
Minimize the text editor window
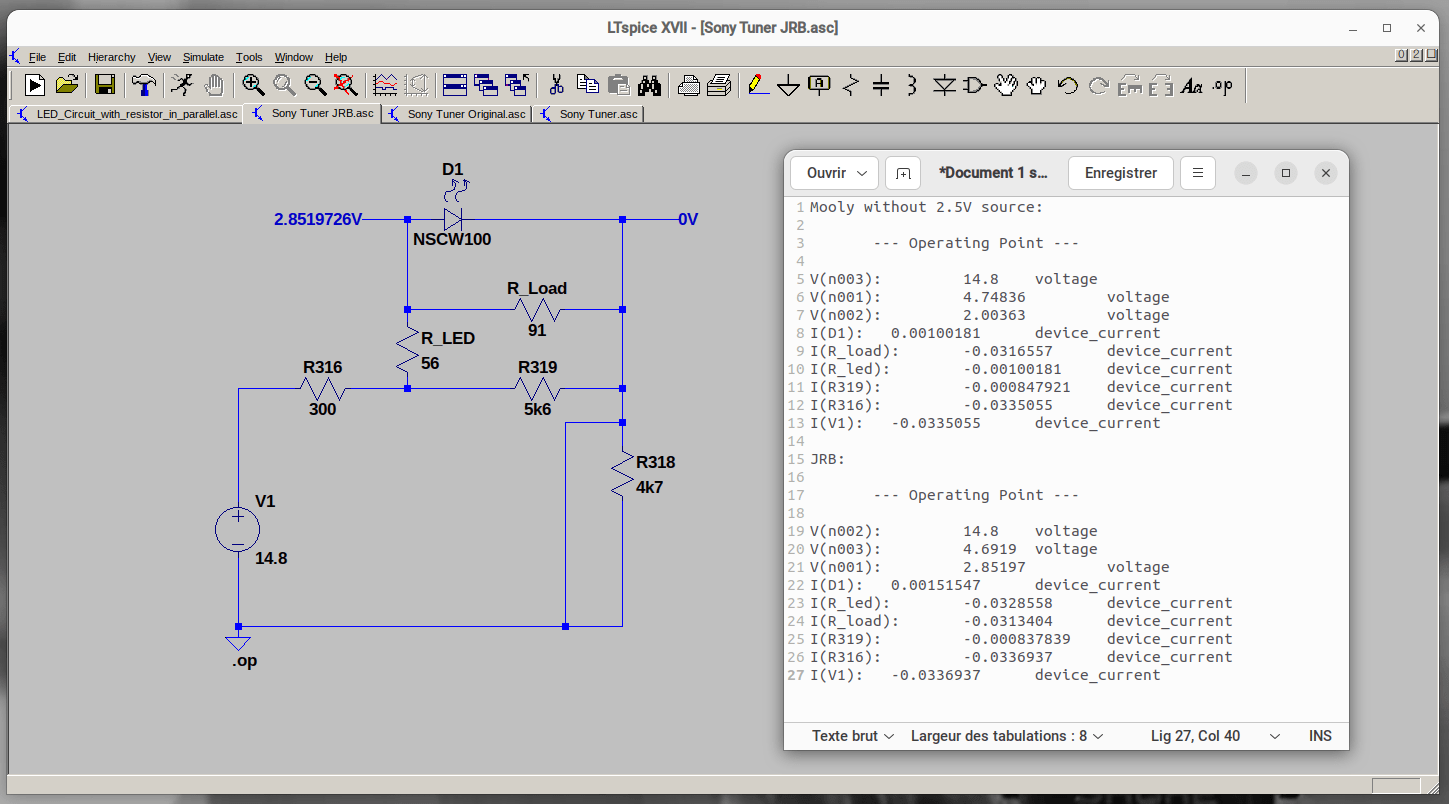click(1245, 173)
